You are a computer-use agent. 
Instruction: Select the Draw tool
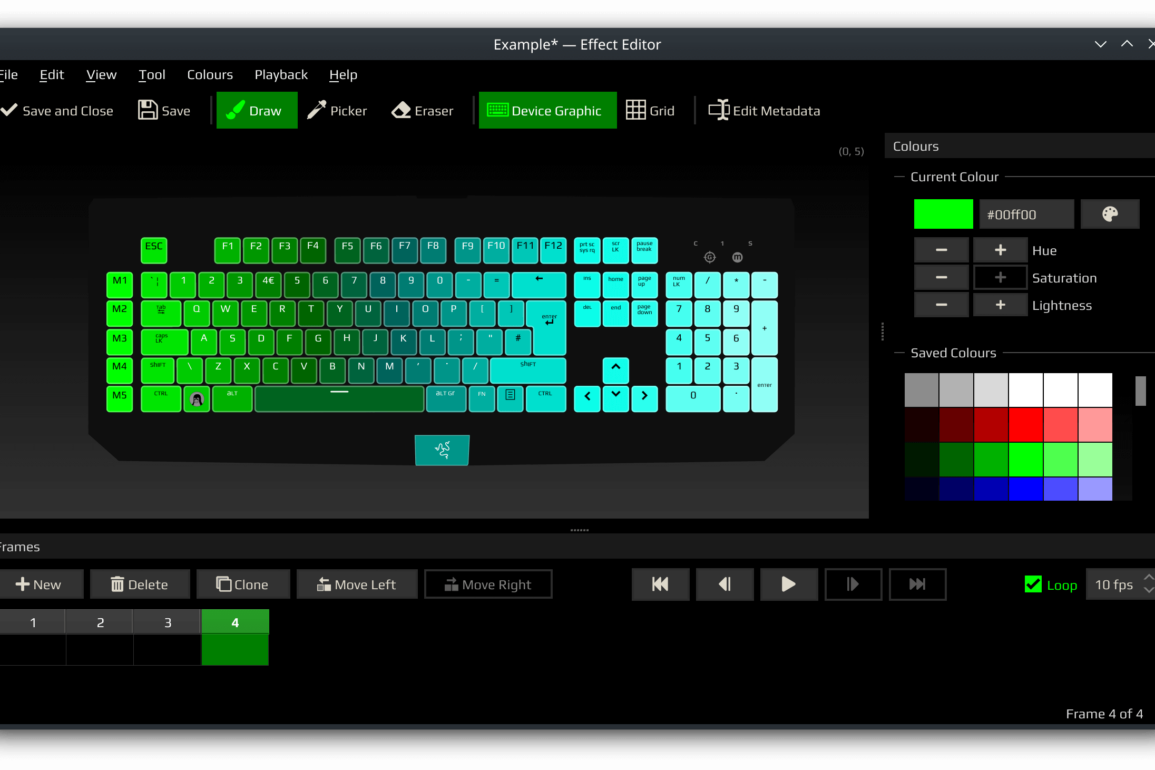pos(256,111)
